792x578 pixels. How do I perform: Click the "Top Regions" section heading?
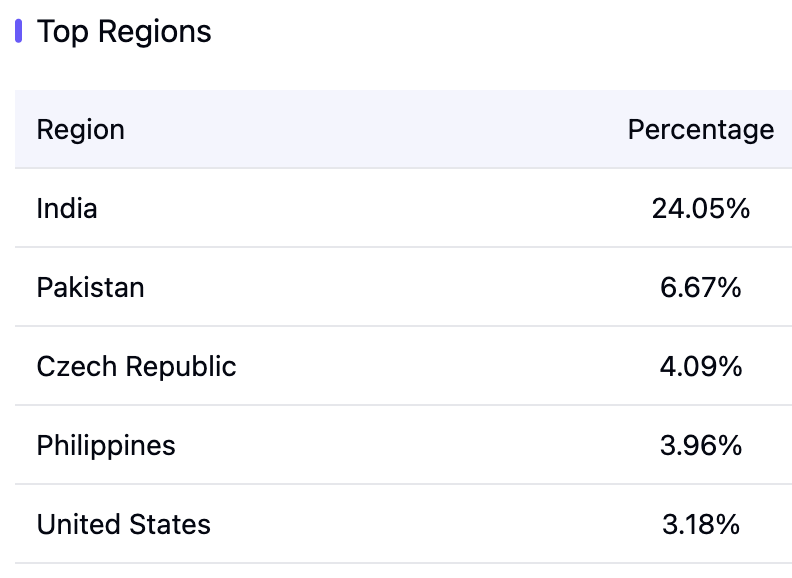click(124, 32)
